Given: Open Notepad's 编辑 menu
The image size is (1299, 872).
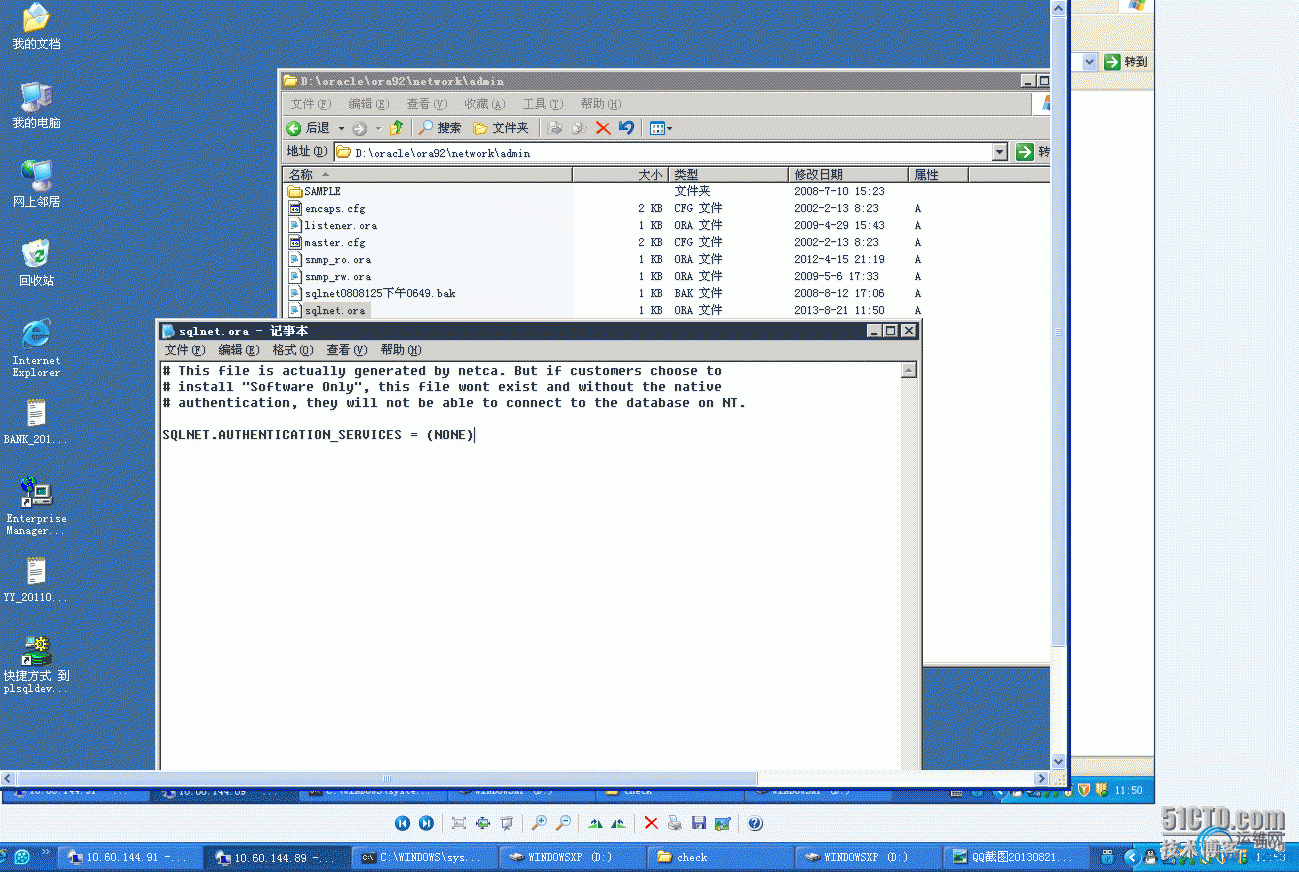Looking at the screenshot, I should pyautogui.click(x=239, y=350).
